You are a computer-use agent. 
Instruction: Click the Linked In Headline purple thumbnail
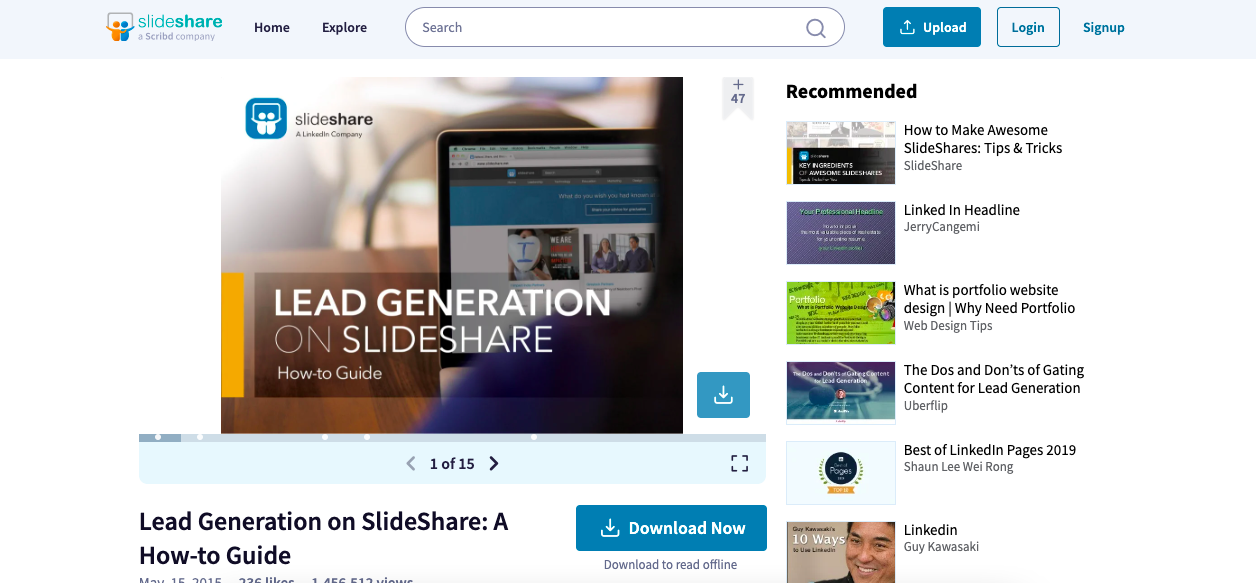(841, 233)
